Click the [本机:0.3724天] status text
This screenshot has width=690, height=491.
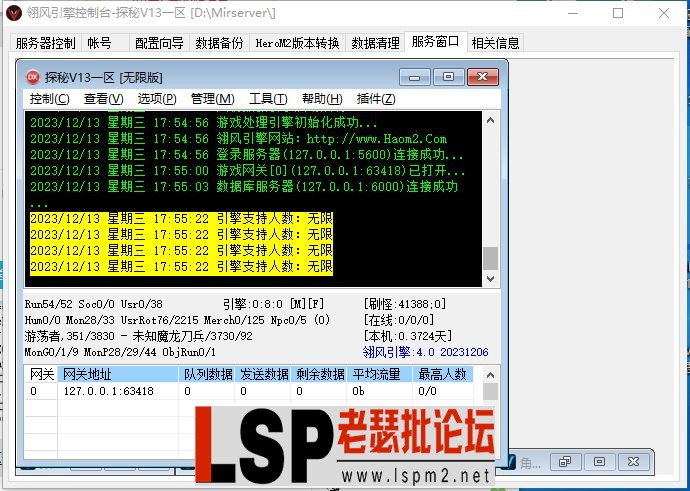coord(407,336)
